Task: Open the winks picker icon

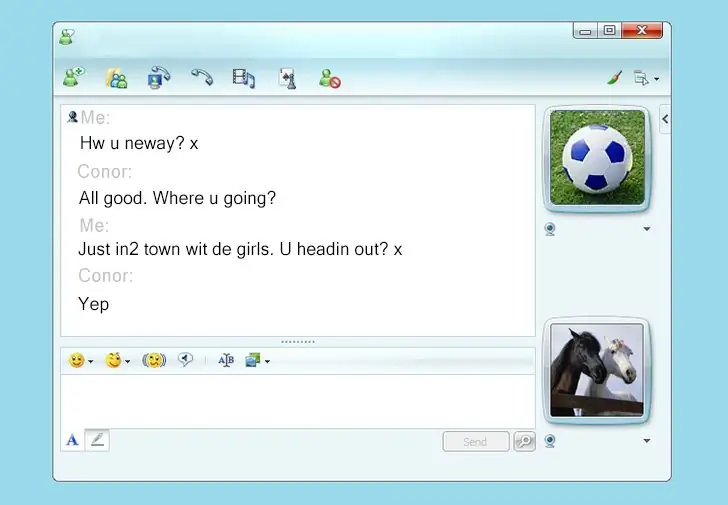Action: pyautogui.click(x=113, y=360)
